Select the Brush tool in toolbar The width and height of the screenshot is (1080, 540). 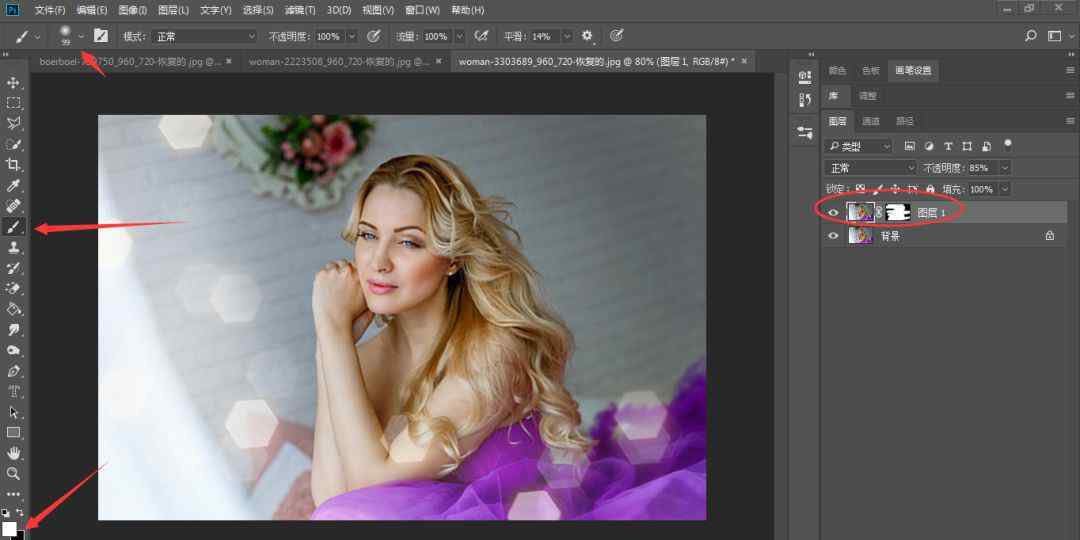click(14, 227)
